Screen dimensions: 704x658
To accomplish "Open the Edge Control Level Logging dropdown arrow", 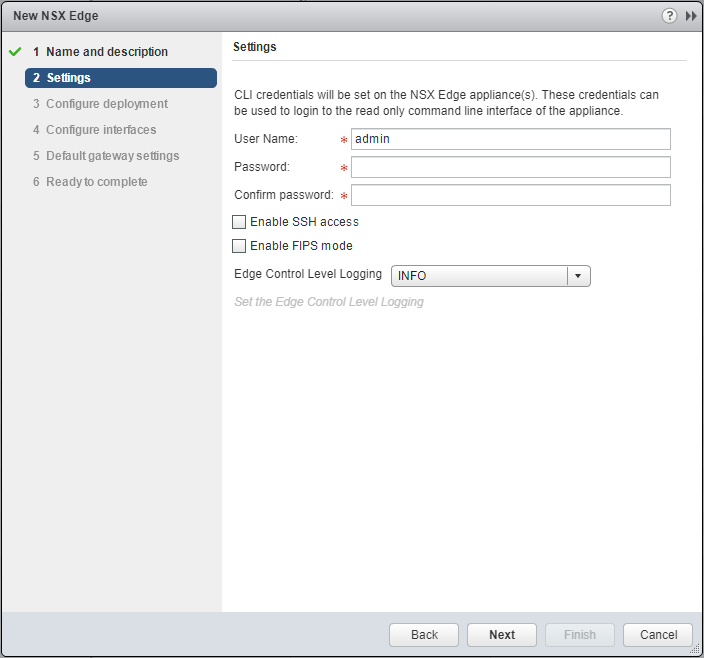I will (578, 276).
